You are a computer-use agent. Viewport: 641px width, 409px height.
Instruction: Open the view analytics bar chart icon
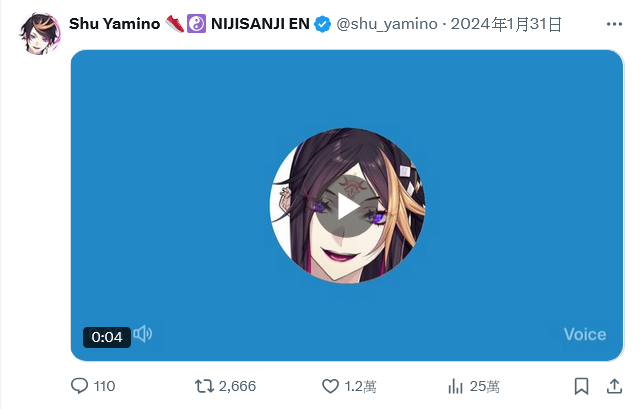[455, 386]
